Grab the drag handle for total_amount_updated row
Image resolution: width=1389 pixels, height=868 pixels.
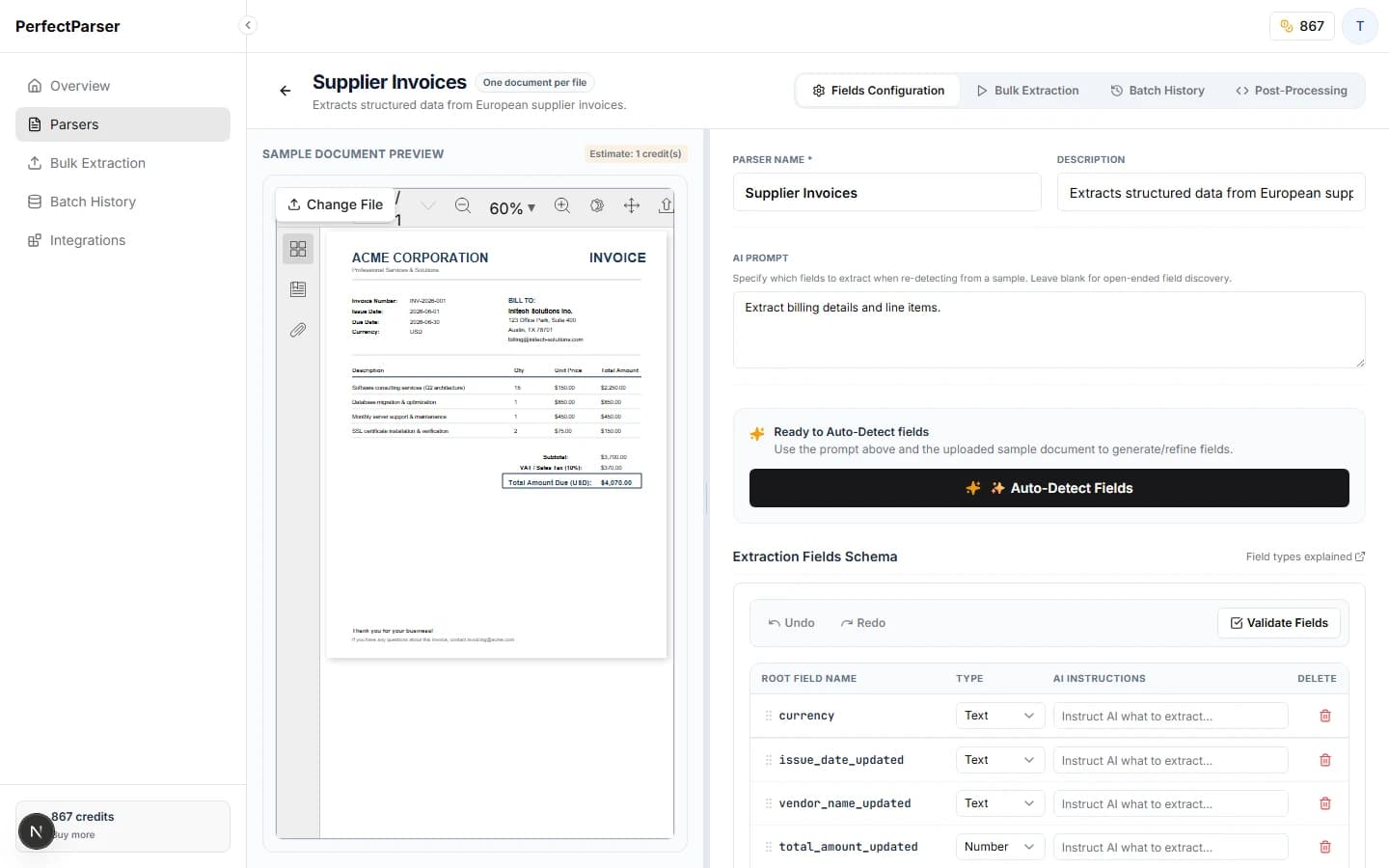pyautogui.click(x=769, y=847)
